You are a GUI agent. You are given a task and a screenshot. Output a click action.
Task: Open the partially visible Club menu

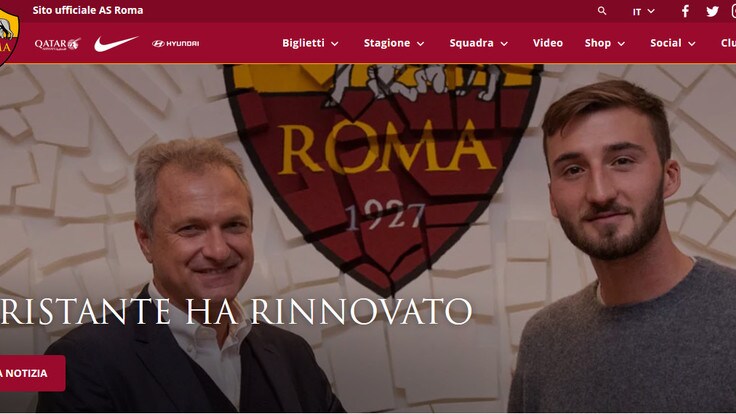click(728, 43)
